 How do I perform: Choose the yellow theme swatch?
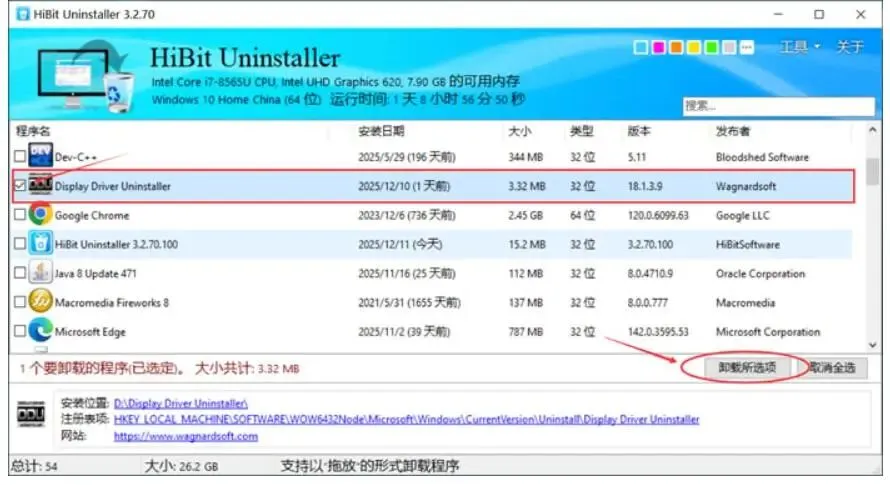pyautogui.click(x=694, y=47)
